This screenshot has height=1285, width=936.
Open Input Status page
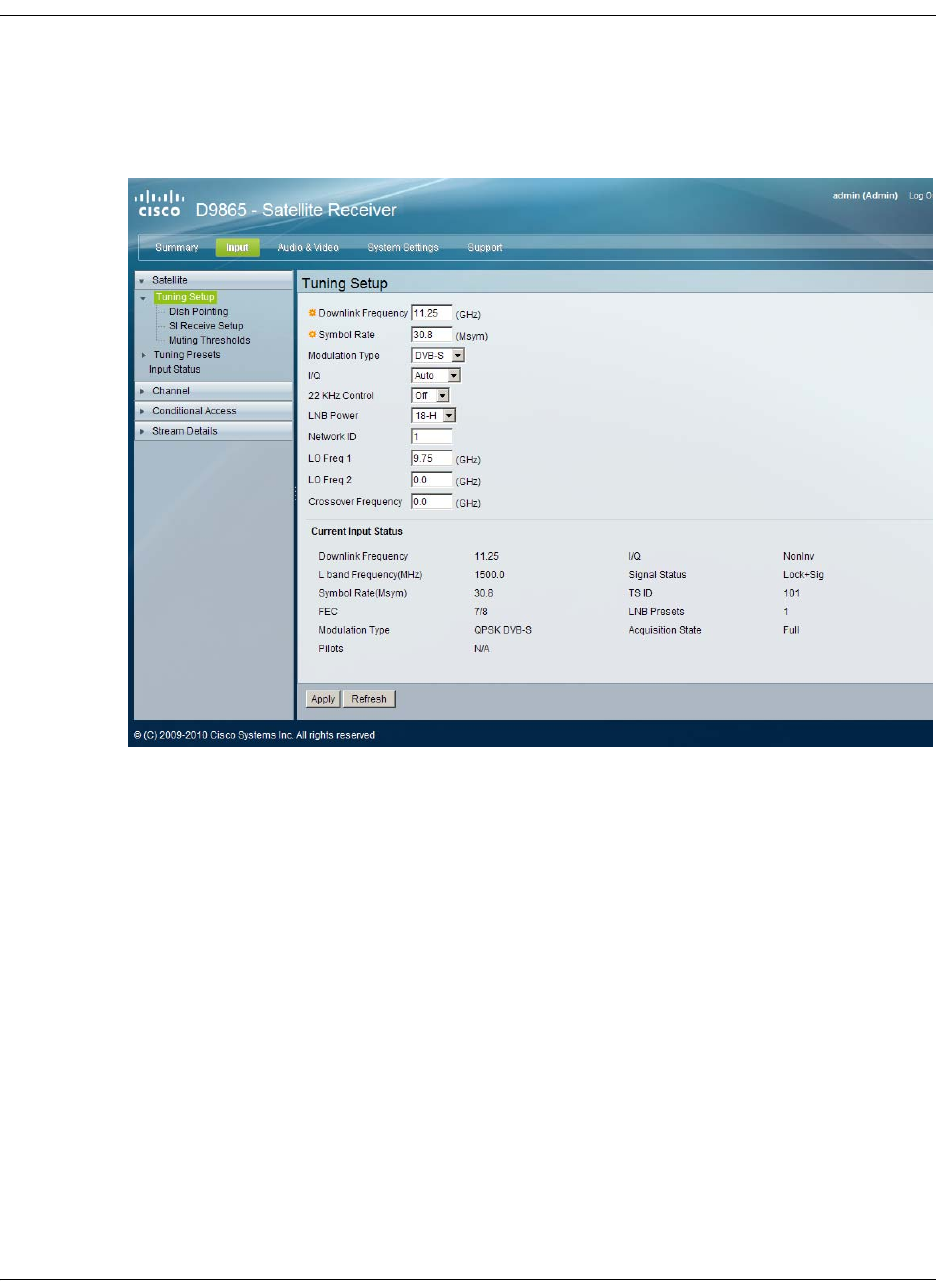[x=175, y=369]
